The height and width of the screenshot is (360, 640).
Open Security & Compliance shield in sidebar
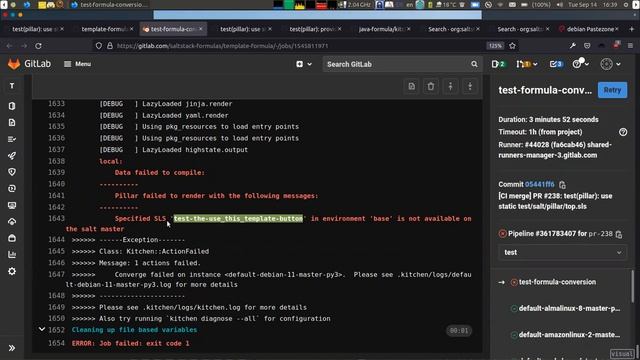12,172
